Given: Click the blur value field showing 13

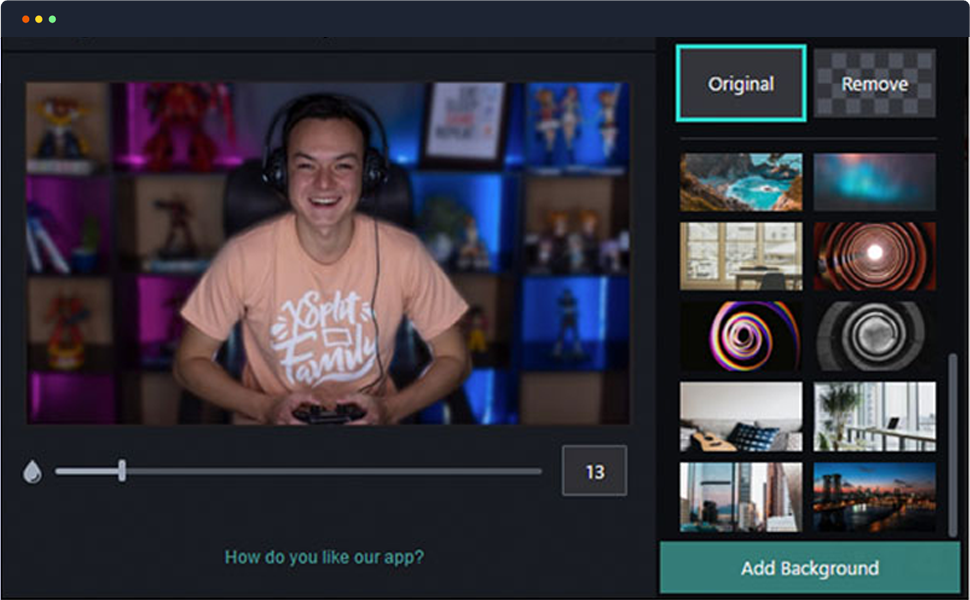Looking at the screenshot, I should coord(594,471).
